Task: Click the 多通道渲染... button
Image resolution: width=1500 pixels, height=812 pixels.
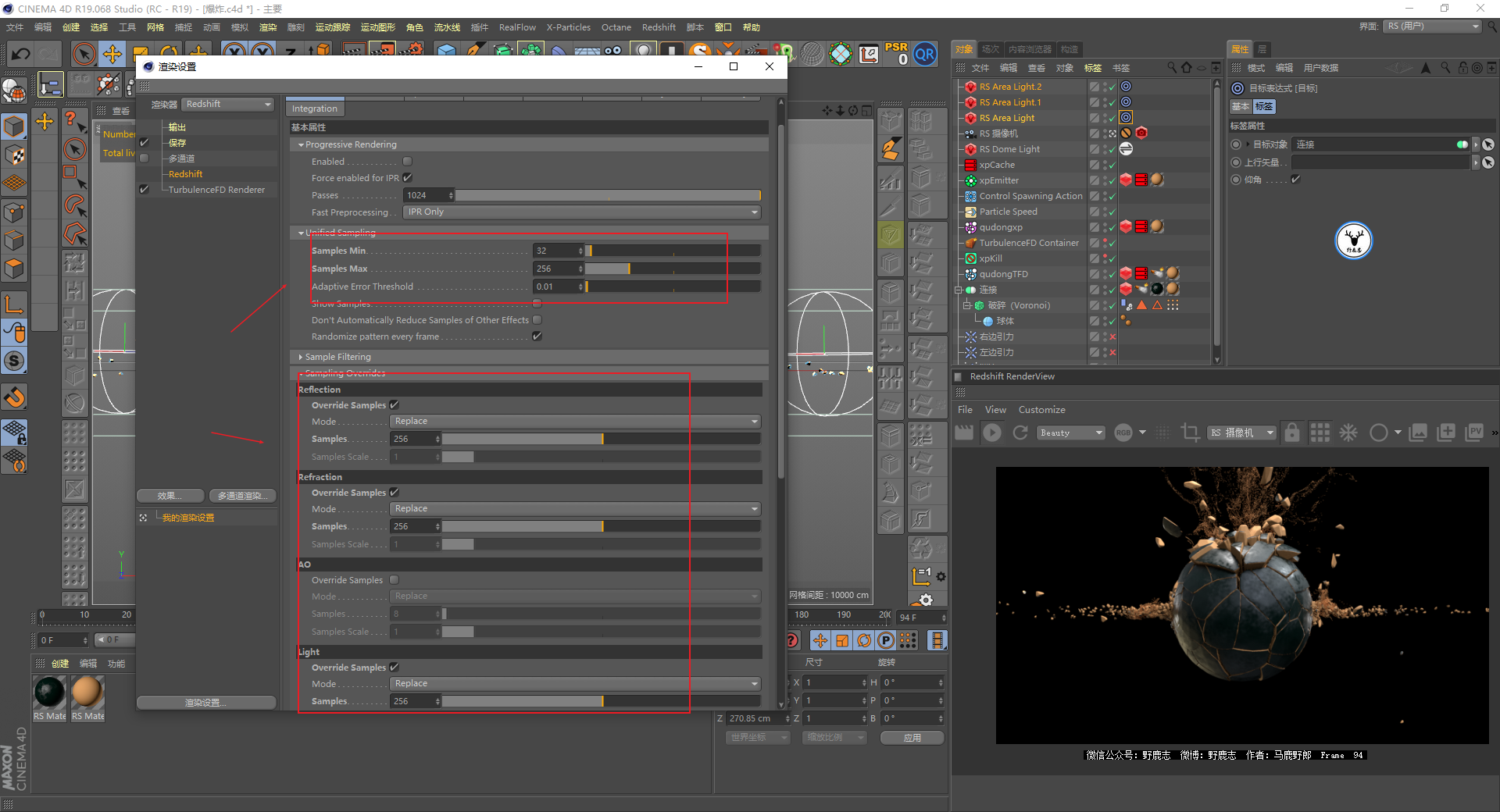Action: pos(242,496)
